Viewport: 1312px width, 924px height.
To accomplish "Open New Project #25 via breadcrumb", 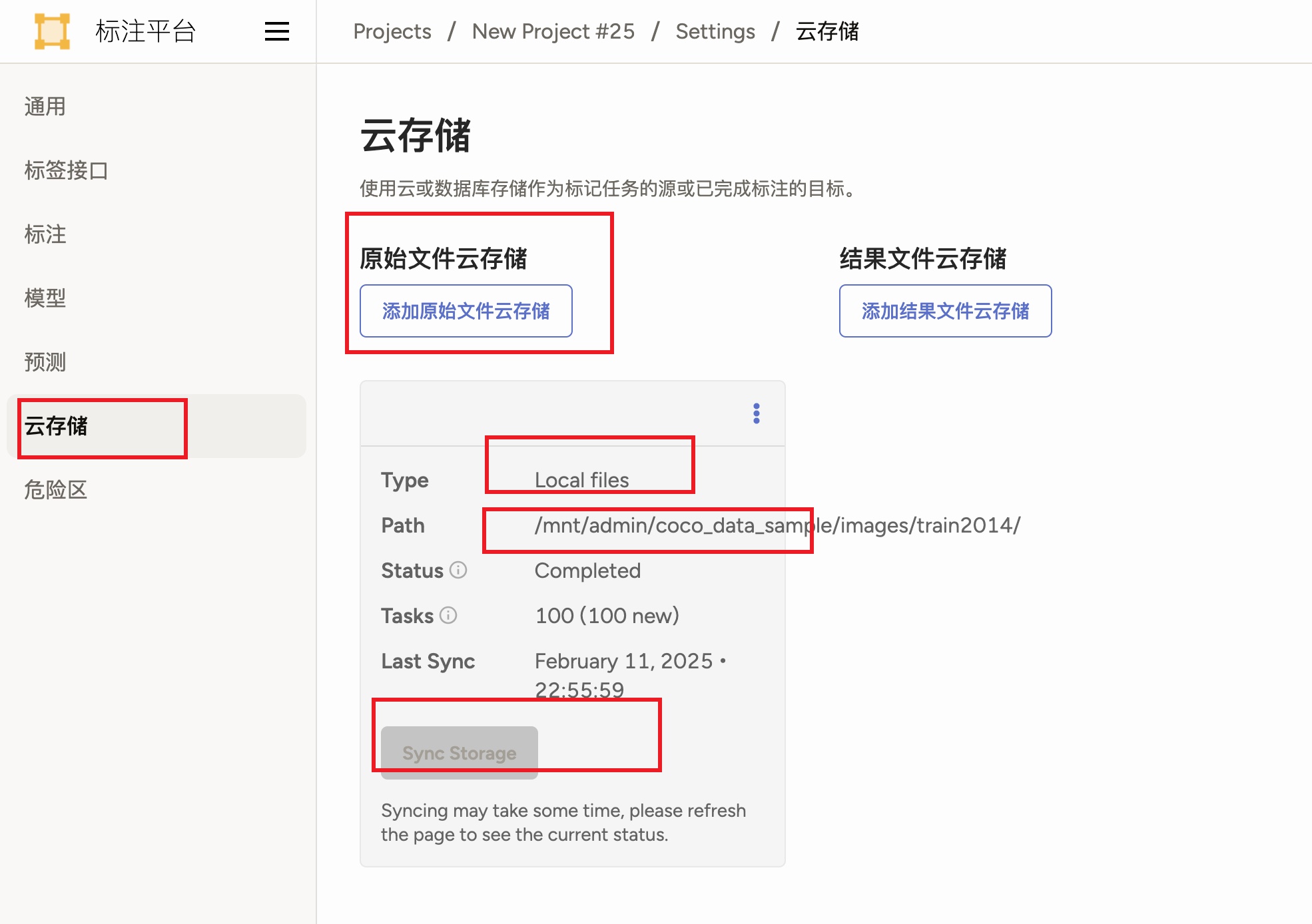I will point(553,31).
